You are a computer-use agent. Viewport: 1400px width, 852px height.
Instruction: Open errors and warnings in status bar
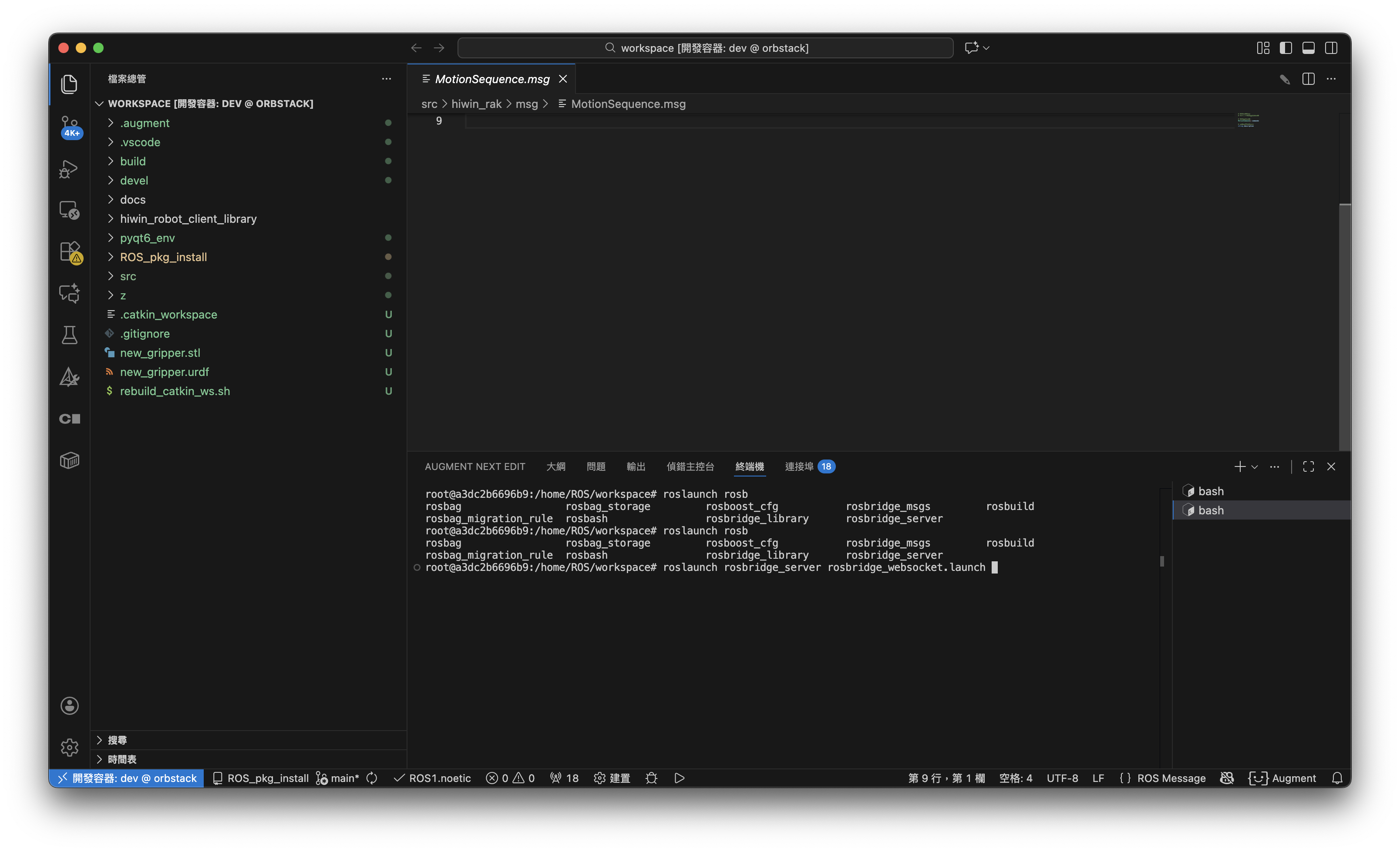tap(510, 778)
